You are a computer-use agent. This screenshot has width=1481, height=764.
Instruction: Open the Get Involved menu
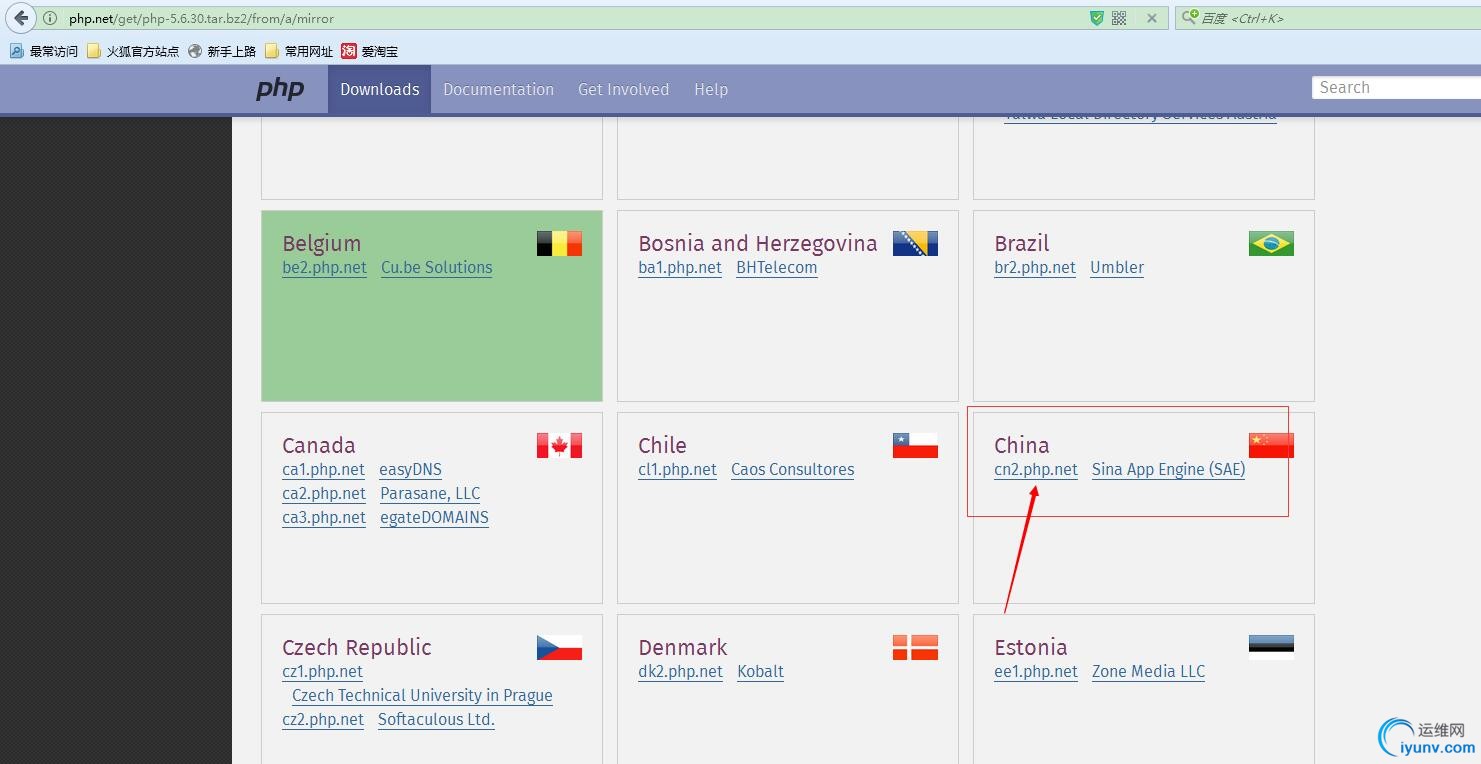point(623,89)
